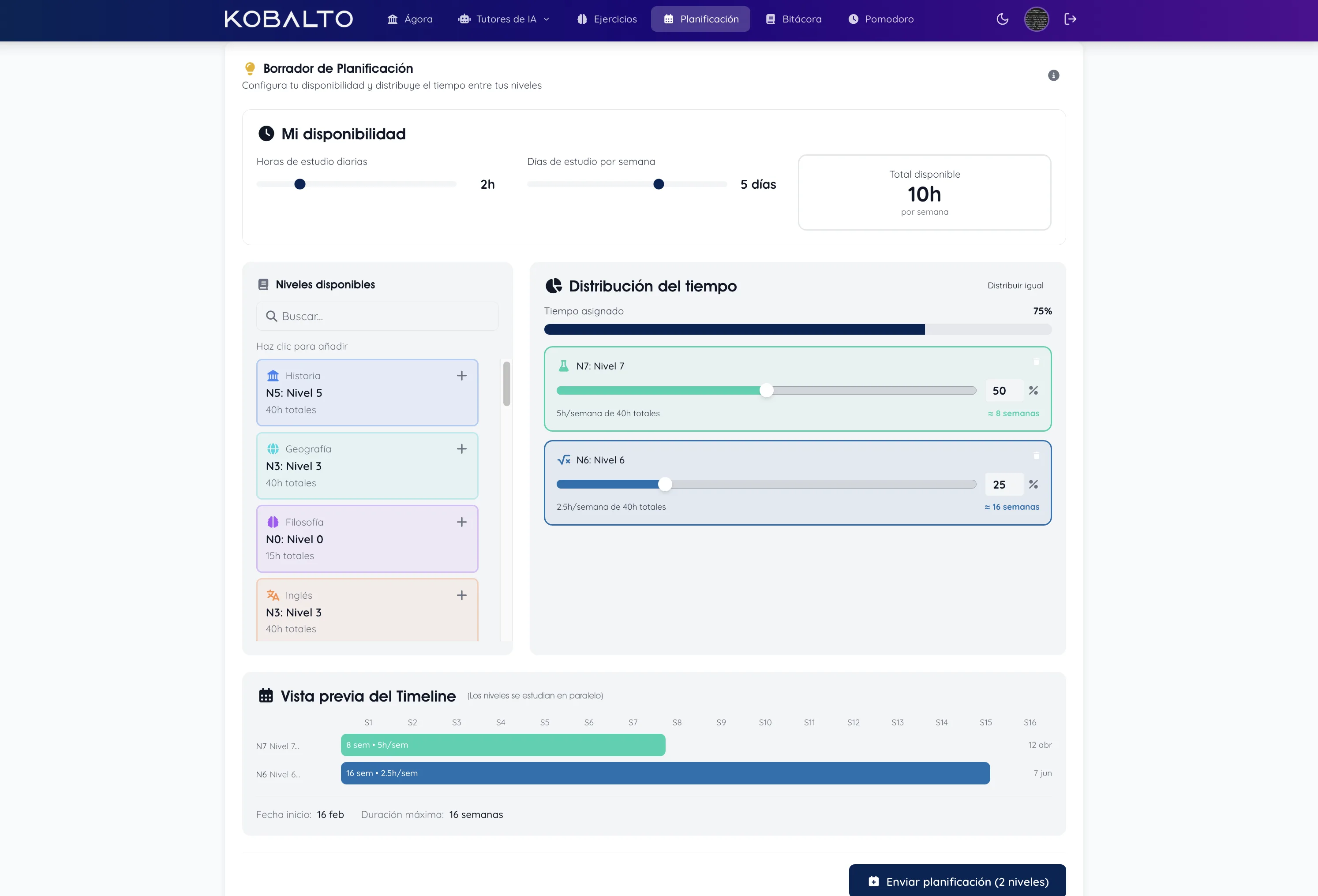This screenshot has height=896, width=1318.
Task: Click the N7 Nivel 7 percentage slider handle
Action: (766, 390)
